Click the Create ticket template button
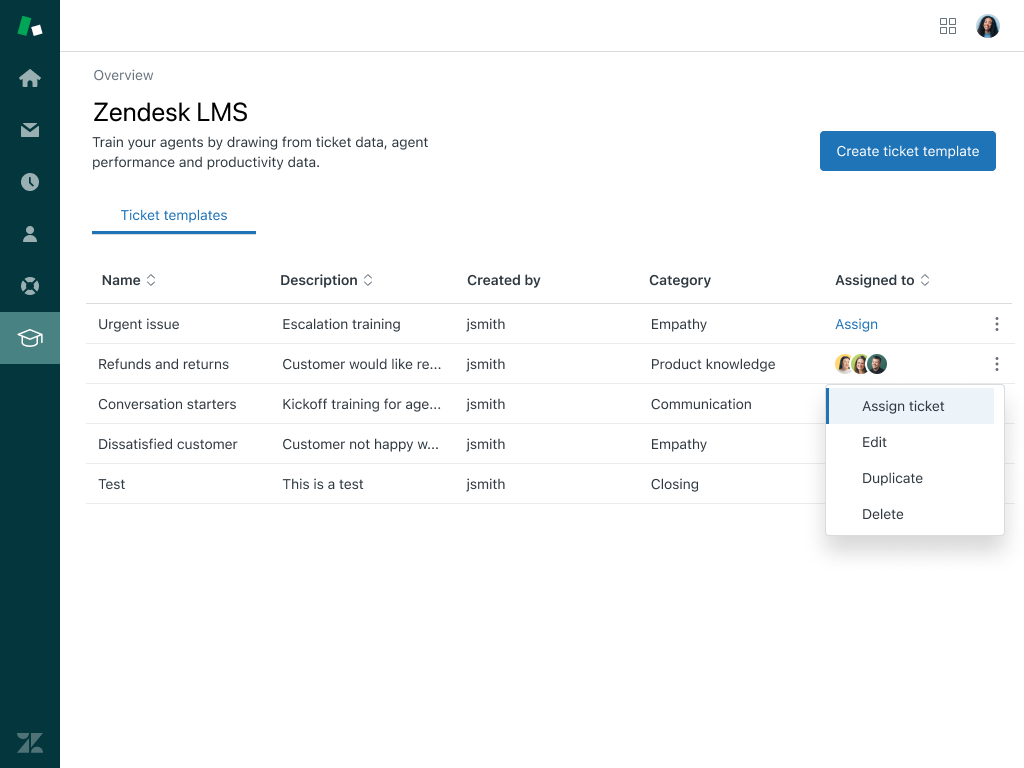This screenshot has width=1024, height=768. 907,151
